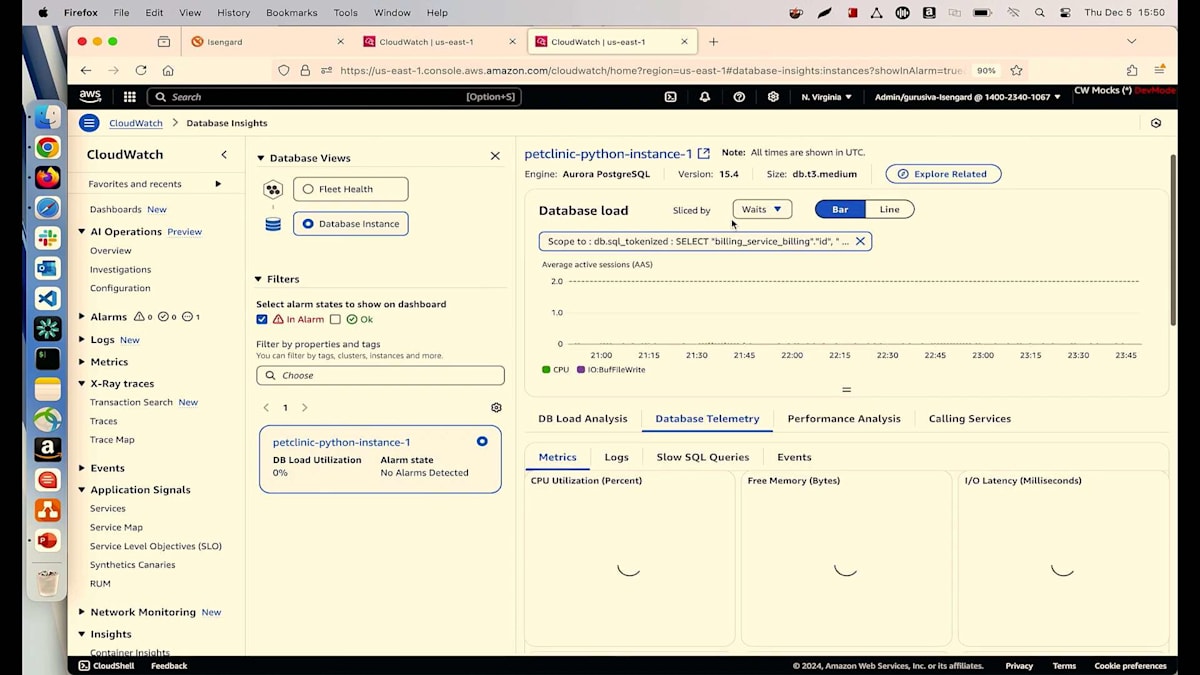The image size is (1200, 675).
Task: Open the N. Virginia region selector
Action: coord(827,97)
